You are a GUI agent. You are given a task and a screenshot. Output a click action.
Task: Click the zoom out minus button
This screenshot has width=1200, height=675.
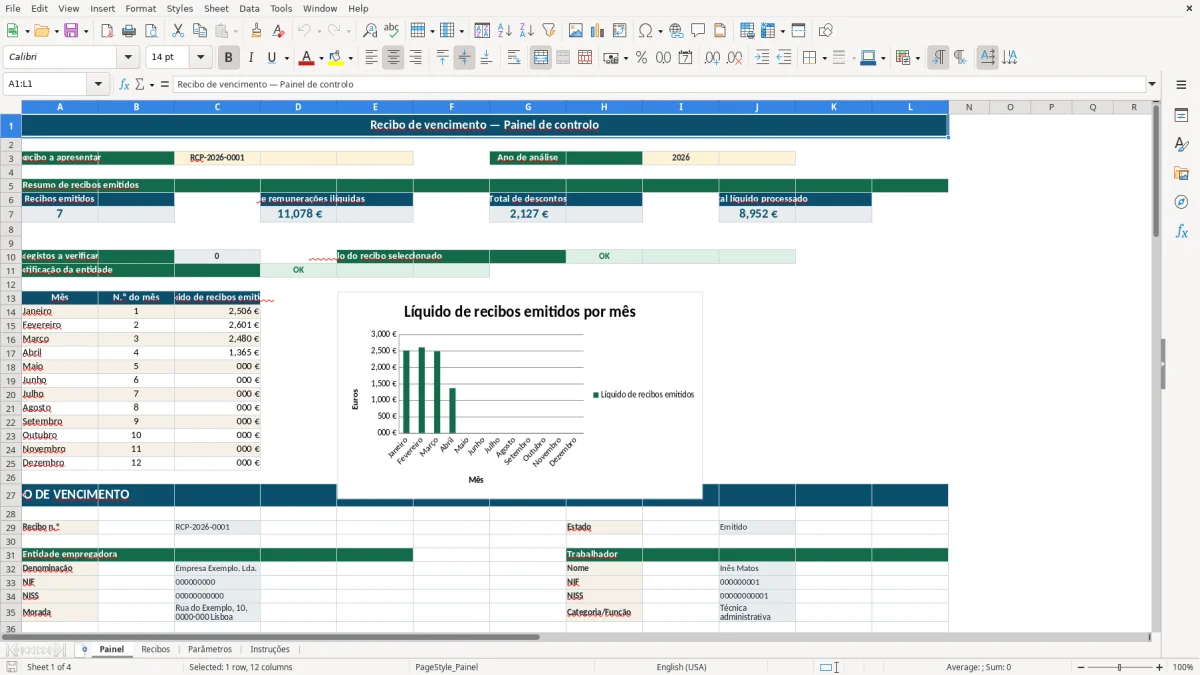click(x=1080, y=667)
